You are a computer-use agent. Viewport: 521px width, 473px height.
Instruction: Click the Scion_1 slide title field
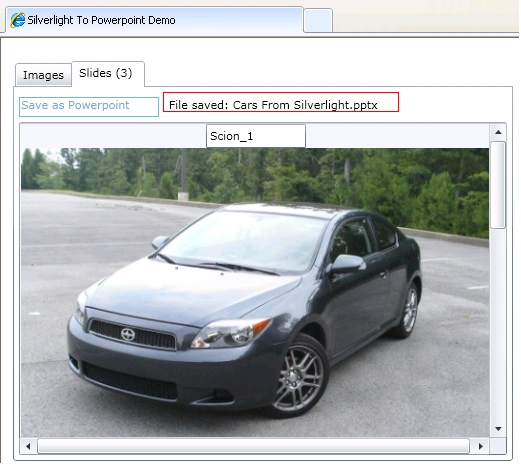point(256,136)
